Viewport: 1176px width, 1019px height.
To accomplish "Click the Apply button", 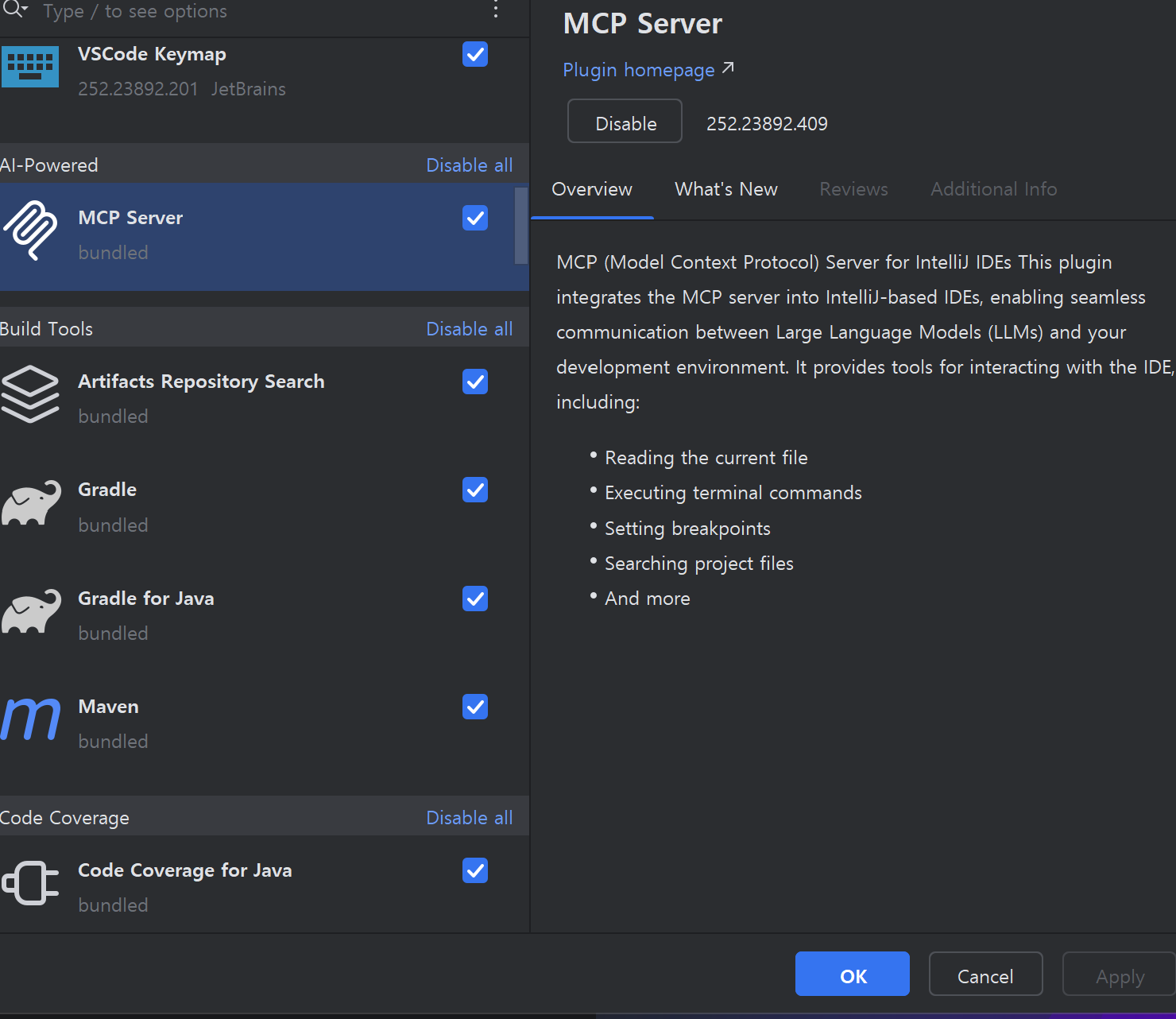I will [1120, 974].
